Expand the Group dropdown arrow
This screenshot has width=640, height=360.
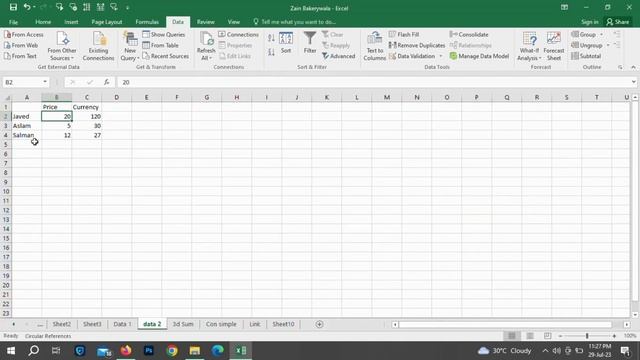pos(602,35)
